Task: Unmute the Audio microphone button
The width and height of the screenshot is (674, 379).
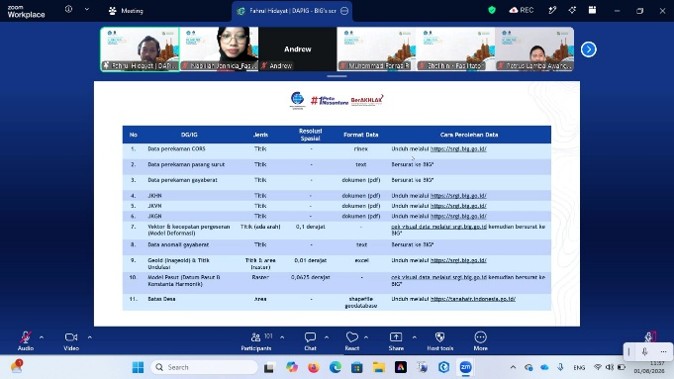Action: pyautogui.click(x=25, y=341)
